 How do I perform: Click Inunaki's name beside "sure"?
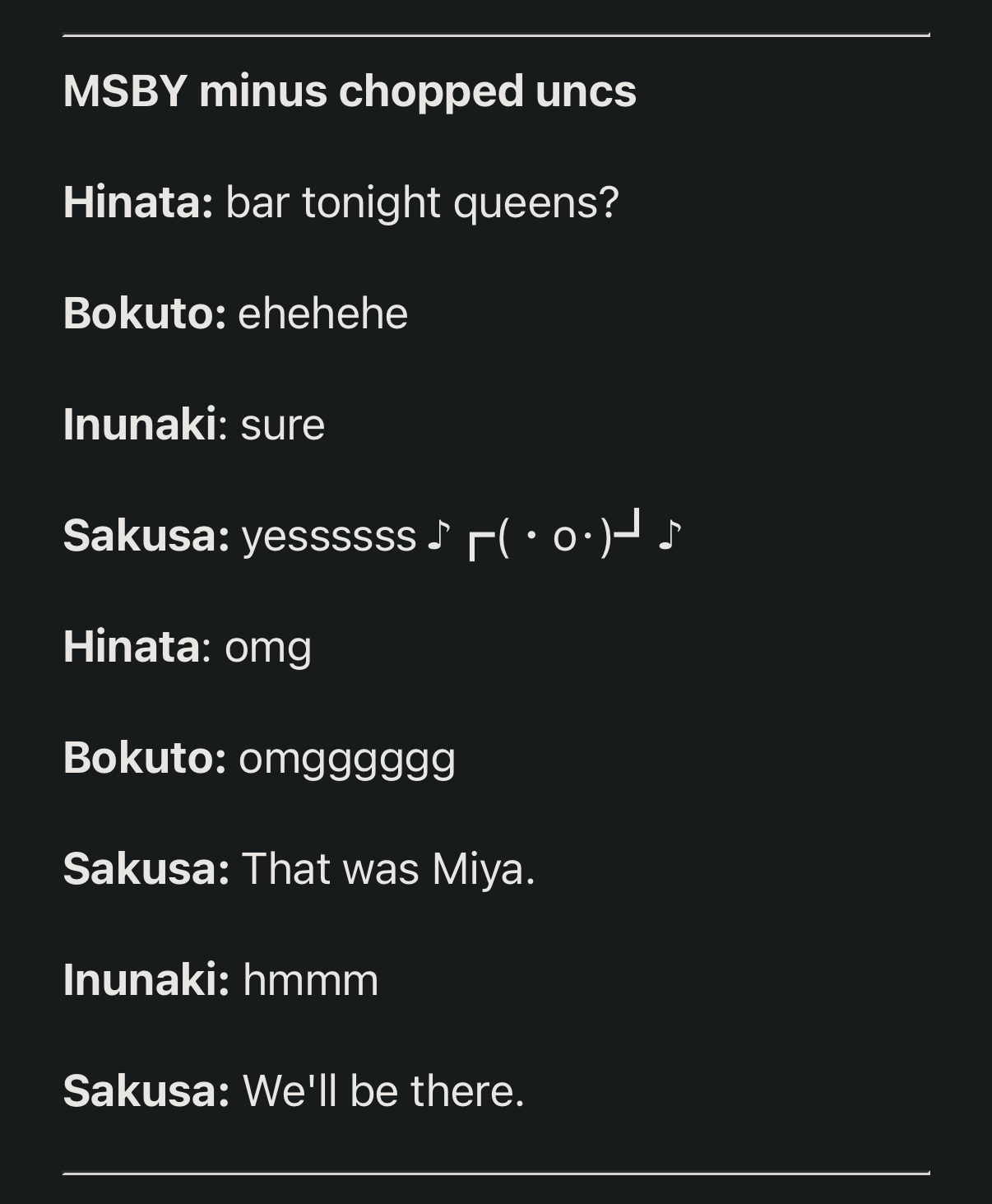coord(140,425)
